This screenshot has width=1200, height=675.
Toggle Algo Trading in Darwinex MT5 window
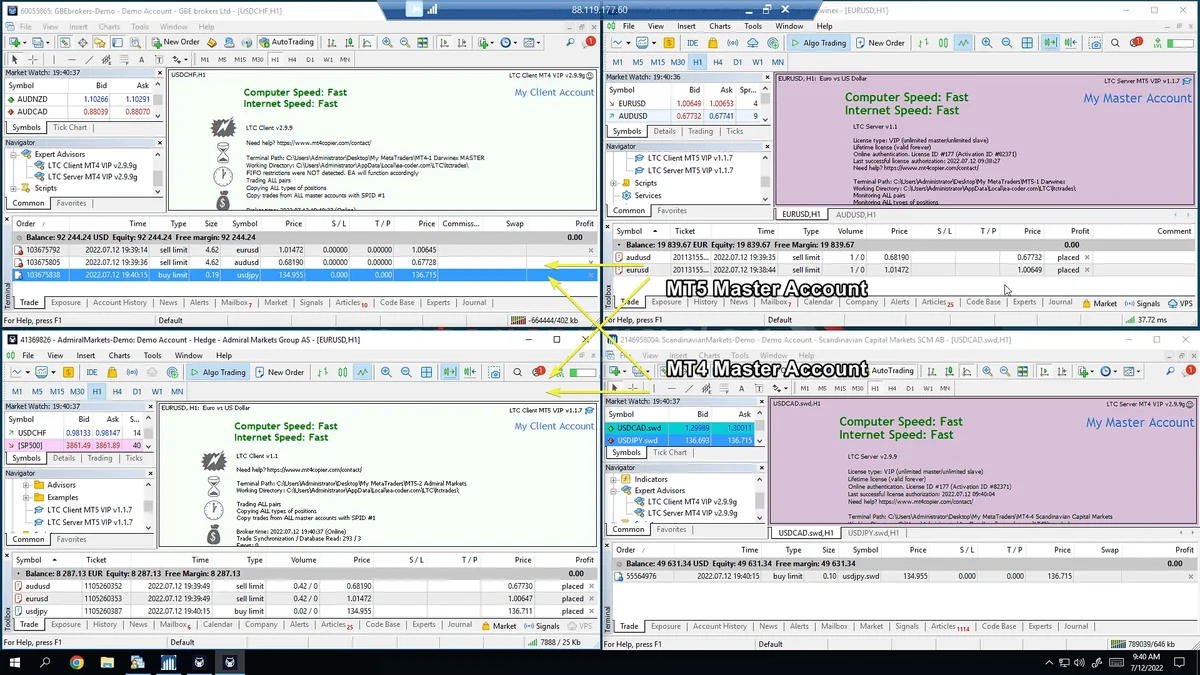point(818,43)
